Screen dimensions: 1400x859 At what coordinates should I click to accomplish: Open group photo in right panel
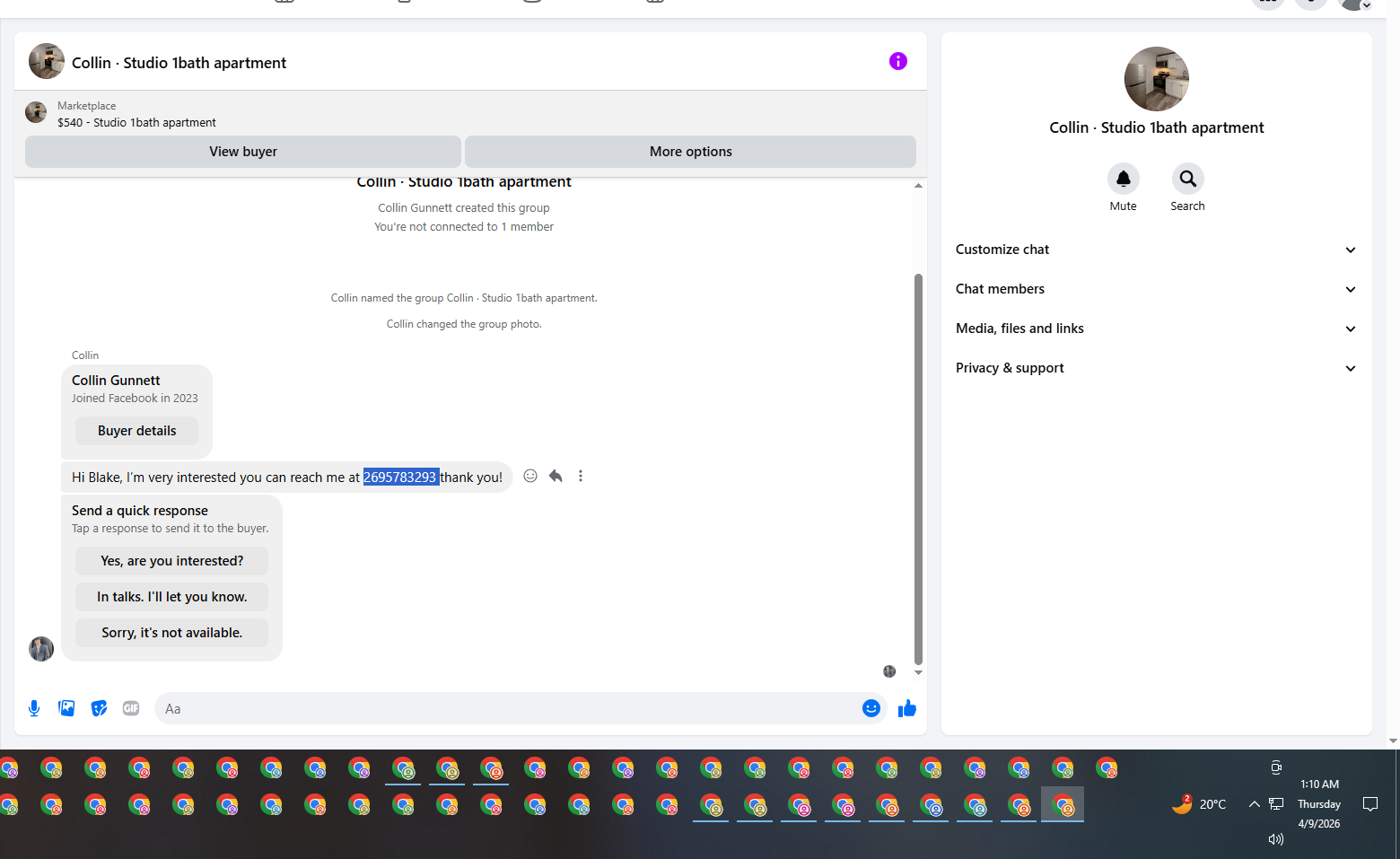tap(1157, 79)
